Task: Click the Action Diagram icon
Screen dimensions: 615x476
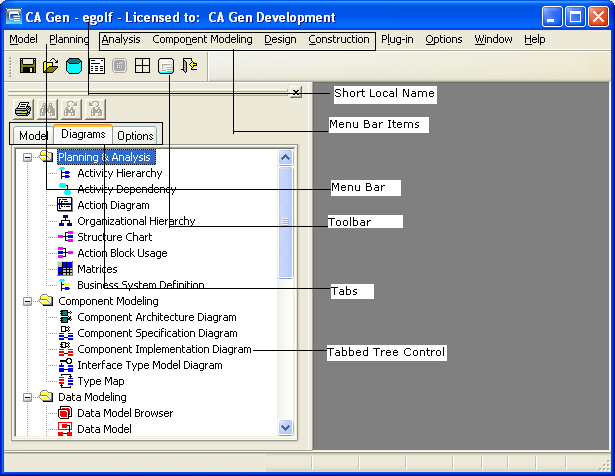Action: [65, 205]
